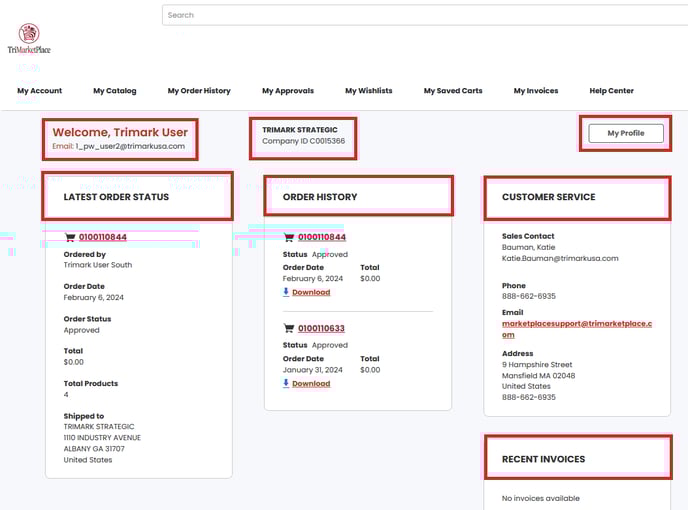The height and width of the screenshot is (510, 688).
Task: Click 9 Hampshire Street address line
Action: pyautogui.click(x=537, y=365)
